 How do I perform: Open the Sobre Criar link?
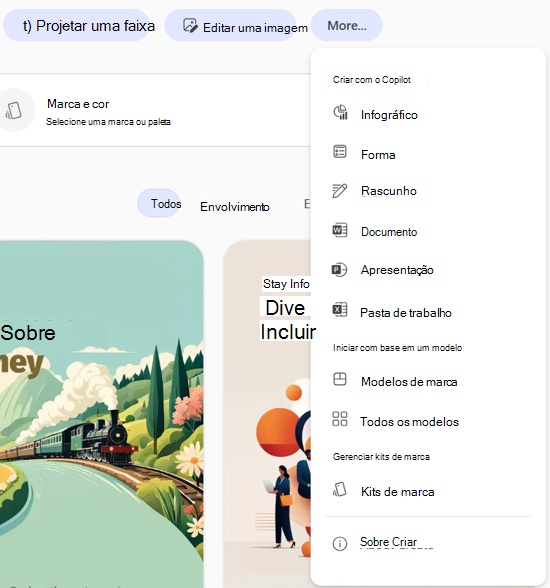pos(388,542)
